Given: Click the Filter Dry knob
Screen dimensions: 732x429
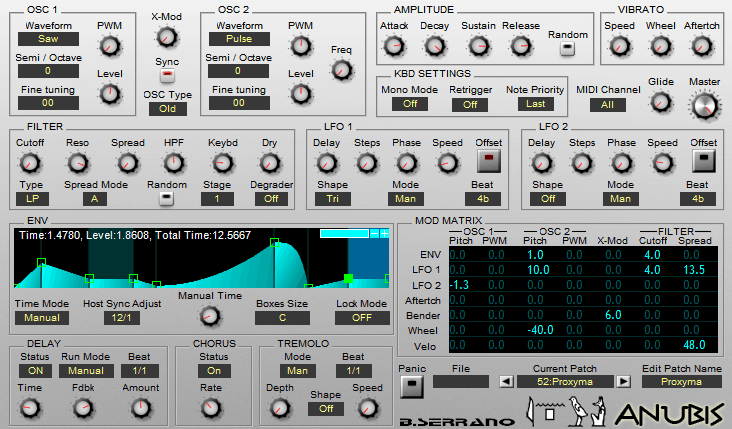Looking at the screenshot, I should (x=269, y=163).
